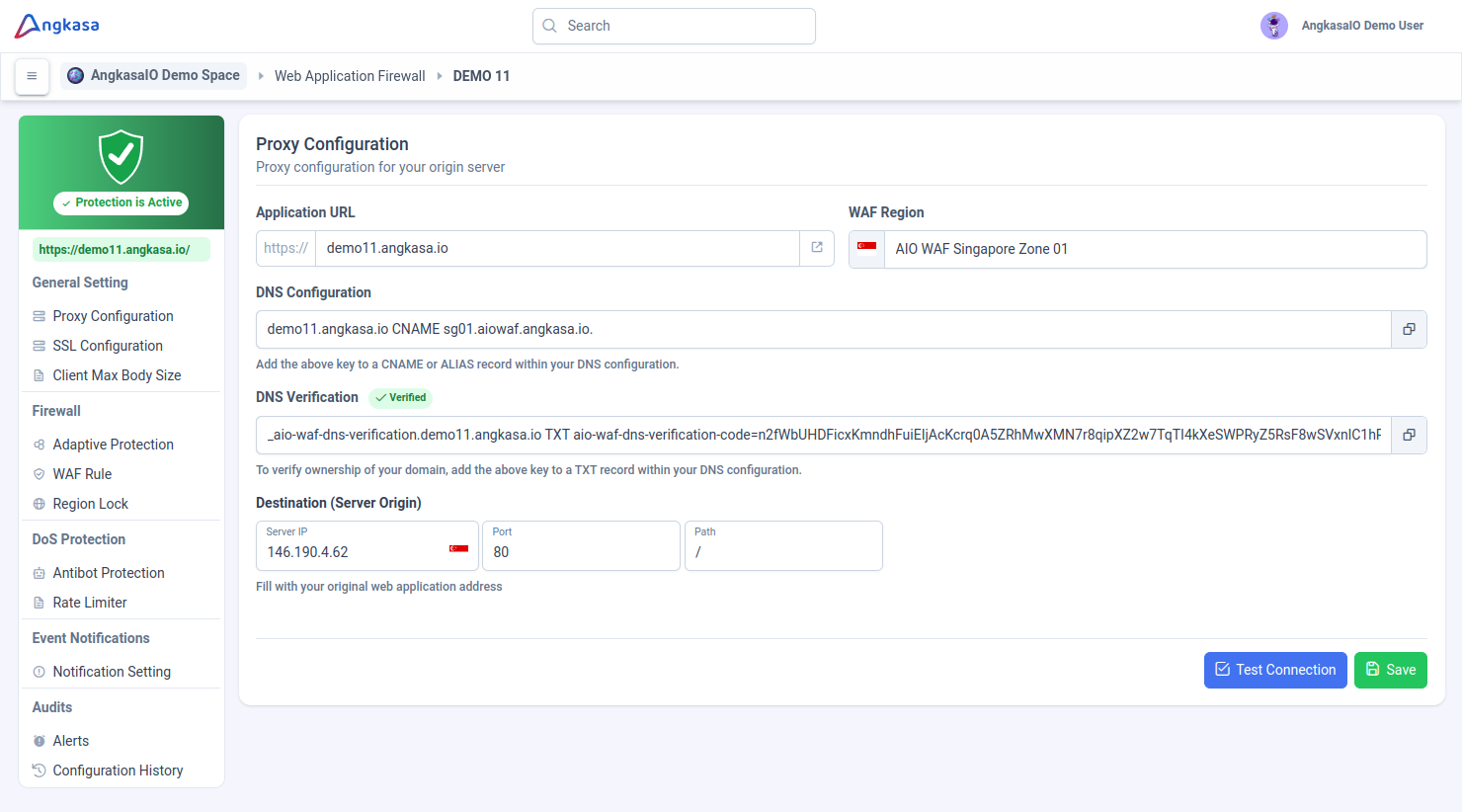Select WAF Rule in sidebar
Viewport: 1462px width, 812px height.
click(x=82, y=474)
